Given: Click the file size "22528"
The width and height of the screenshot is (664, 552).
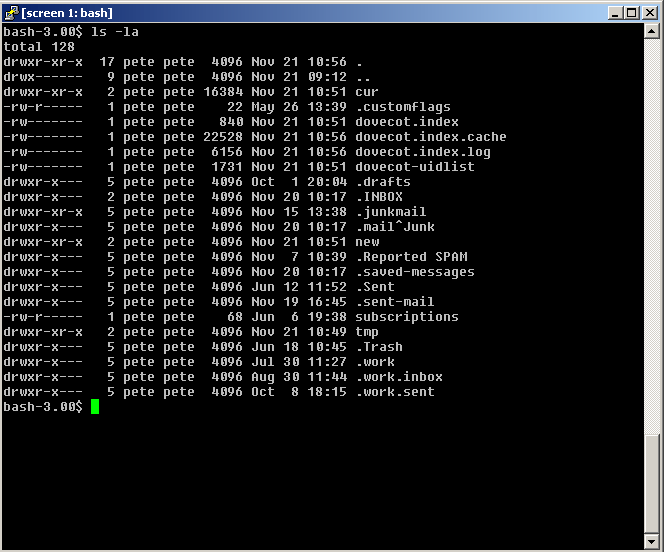Looking at the screenshot, I should 223,137.
